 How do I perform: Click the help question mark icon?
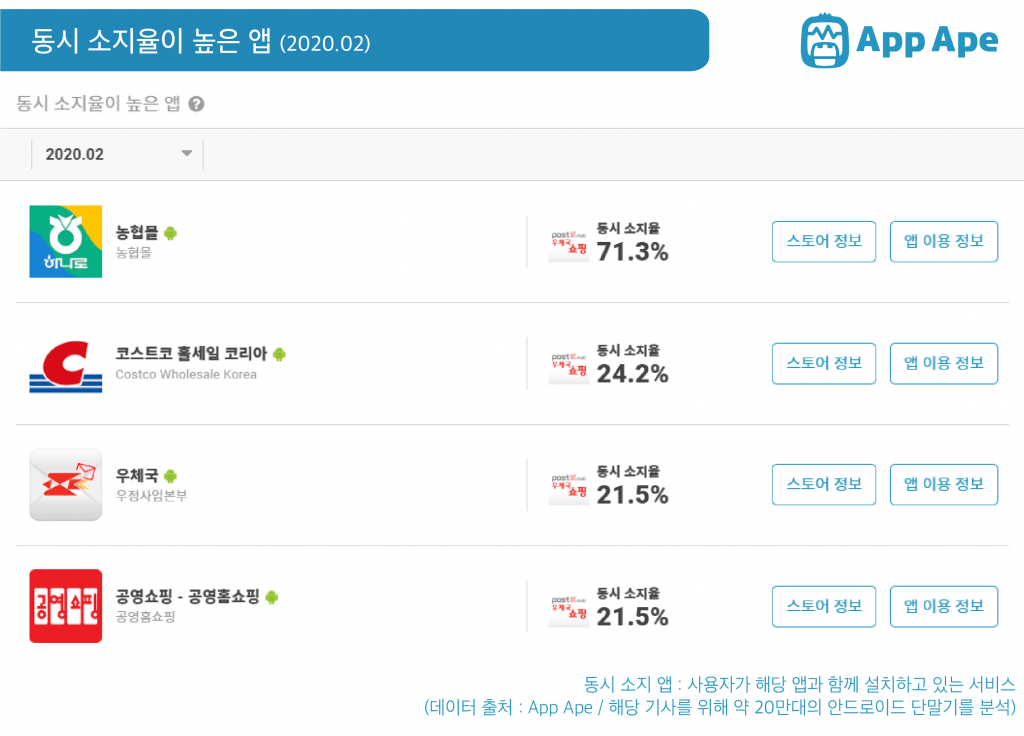pos(196,104)
